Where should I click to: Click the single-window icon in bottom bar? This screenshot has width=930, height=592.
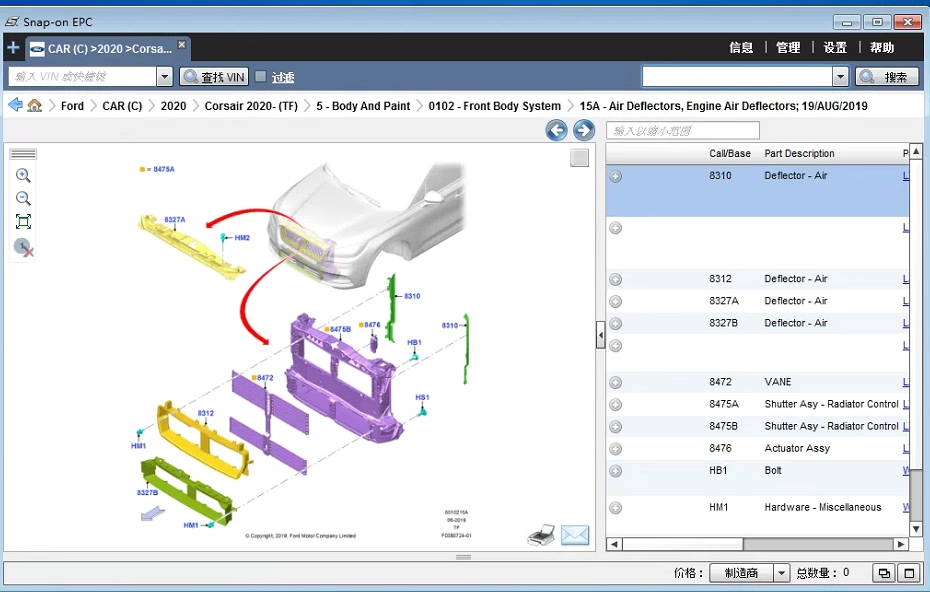(x=909, y=573)
